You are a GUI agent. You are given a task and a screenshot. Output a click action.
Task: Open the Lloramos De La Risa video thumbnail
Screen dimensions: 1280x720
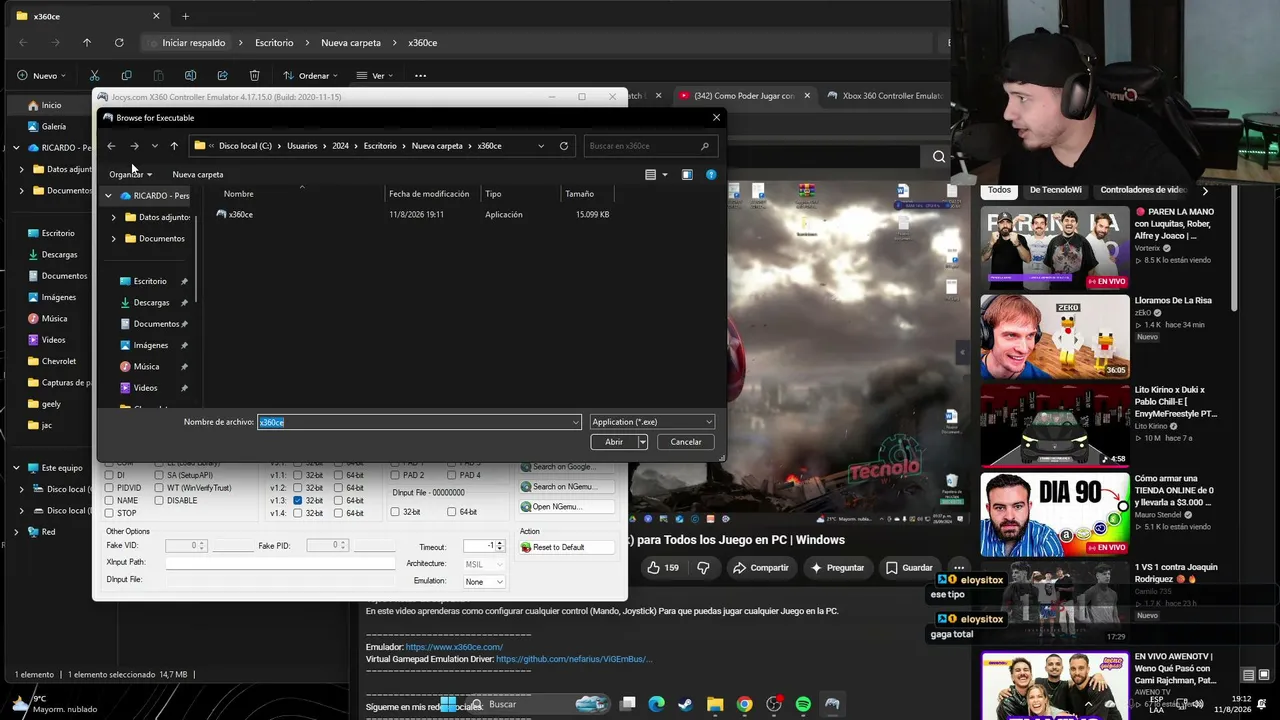tap(1055, 337)
